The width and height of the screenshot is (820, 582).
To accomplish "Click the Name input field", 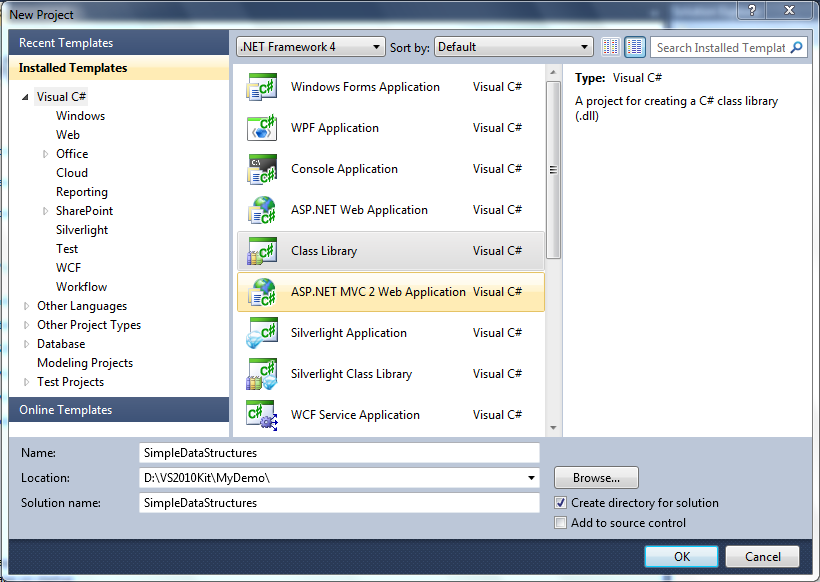I will pos(339,453).
